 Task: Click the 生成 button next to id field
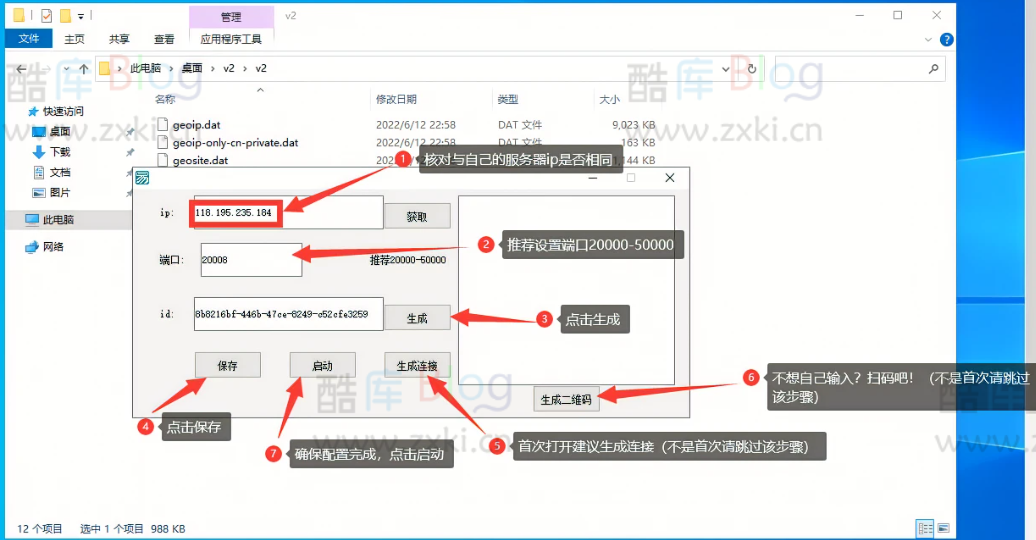417,318
